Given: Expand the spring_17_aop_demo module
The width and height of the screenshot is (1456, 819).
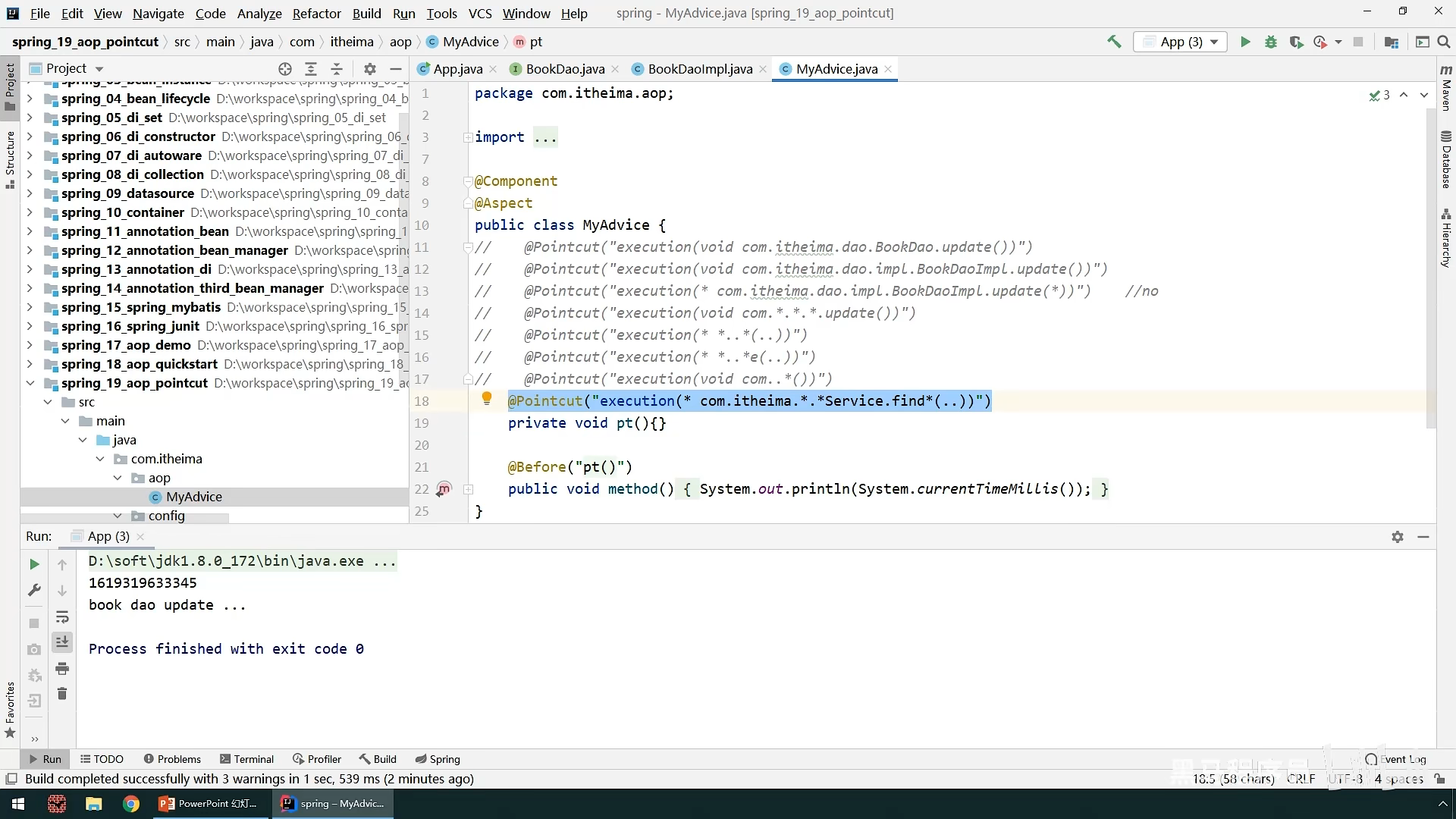Looking at the screenshot, I should pos(30,345).
